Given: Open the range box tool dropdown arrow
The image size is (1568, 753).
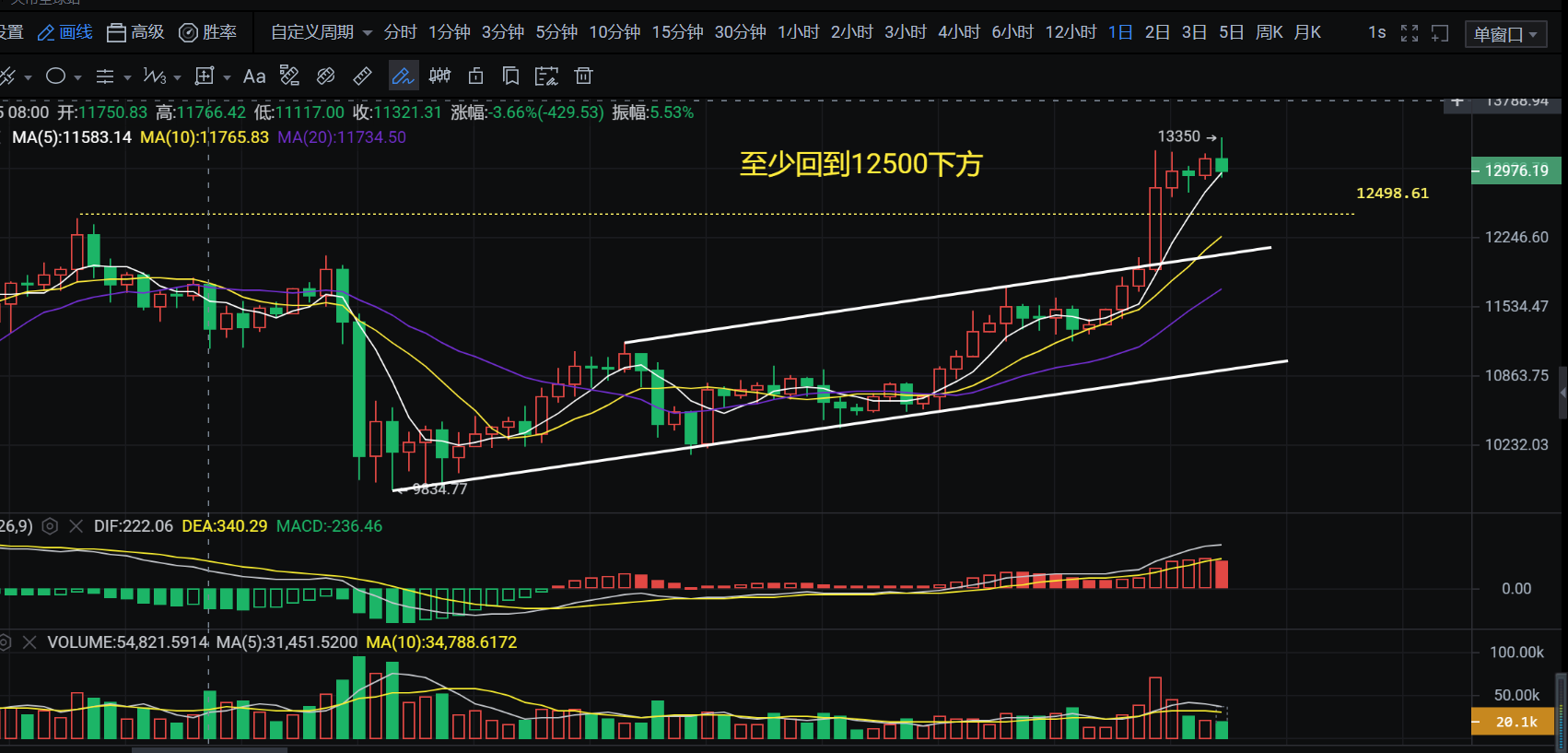Looking at the screenshot, I should click(x=227, y=77).
